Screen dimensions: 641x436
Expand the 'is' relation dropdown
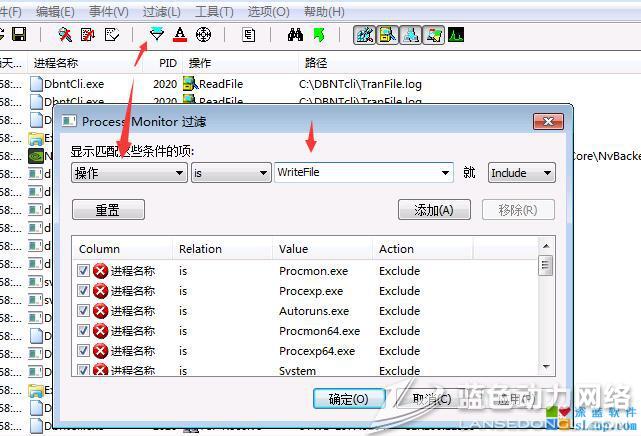pyautogui.click(x=230, y=172)
